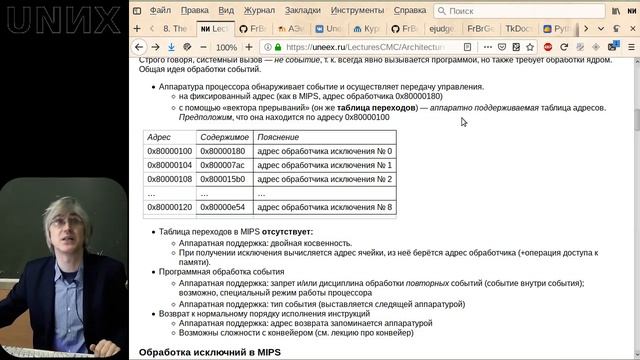Viewport: 640px width, 360px height.
Task: Select the active 'Lect' tab
Action: click(x=215, y=29)
